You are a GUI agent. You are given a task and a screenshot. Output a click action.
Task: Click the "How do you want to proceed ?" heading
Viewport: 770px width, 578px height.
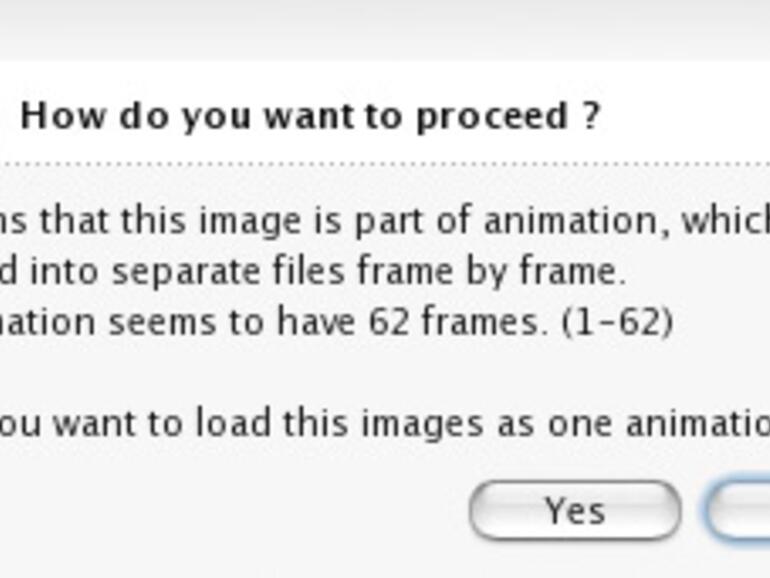310,116
